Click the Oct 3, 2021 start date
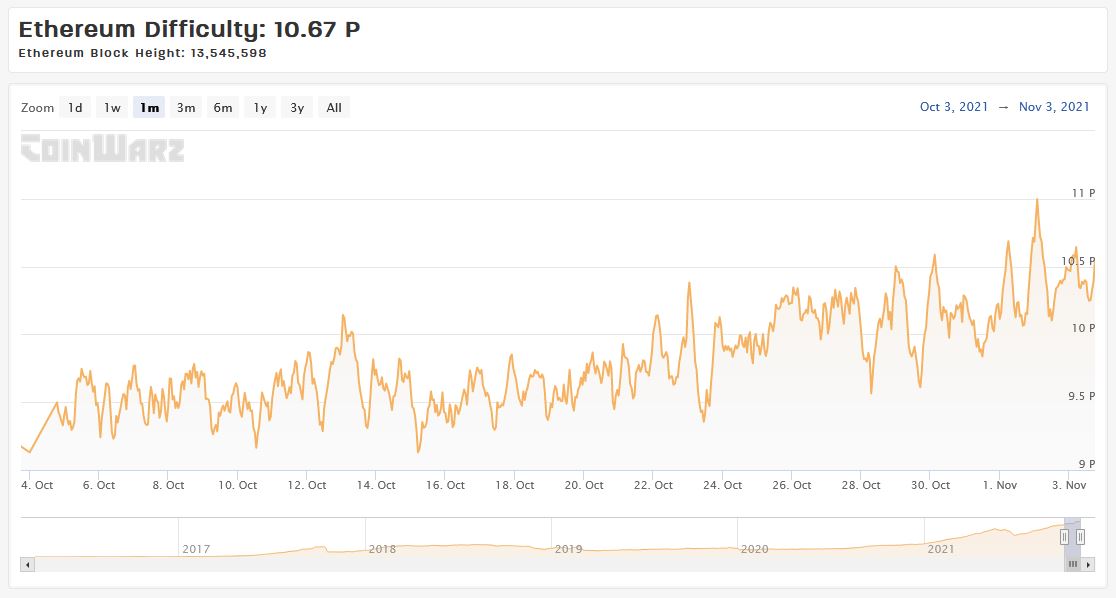This screenshot has width=1116, height=598. [x=954, y=107]
